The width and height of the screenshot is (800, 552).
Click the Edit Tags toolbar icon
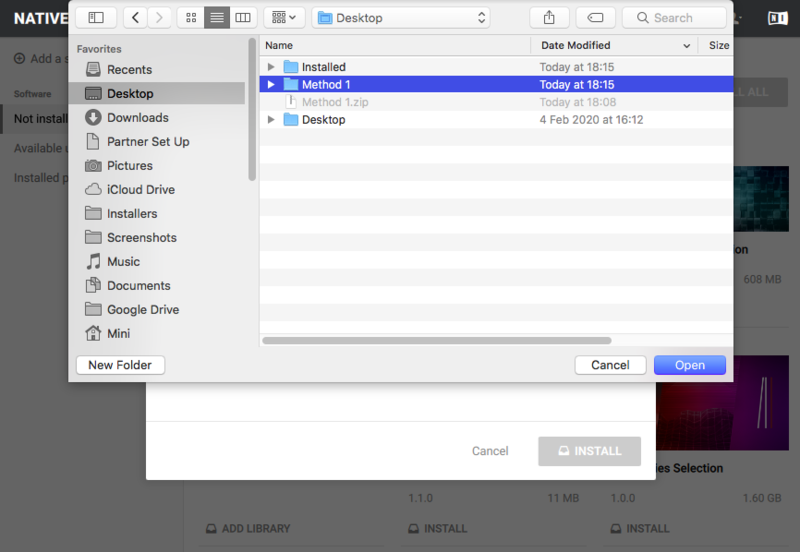595,18
